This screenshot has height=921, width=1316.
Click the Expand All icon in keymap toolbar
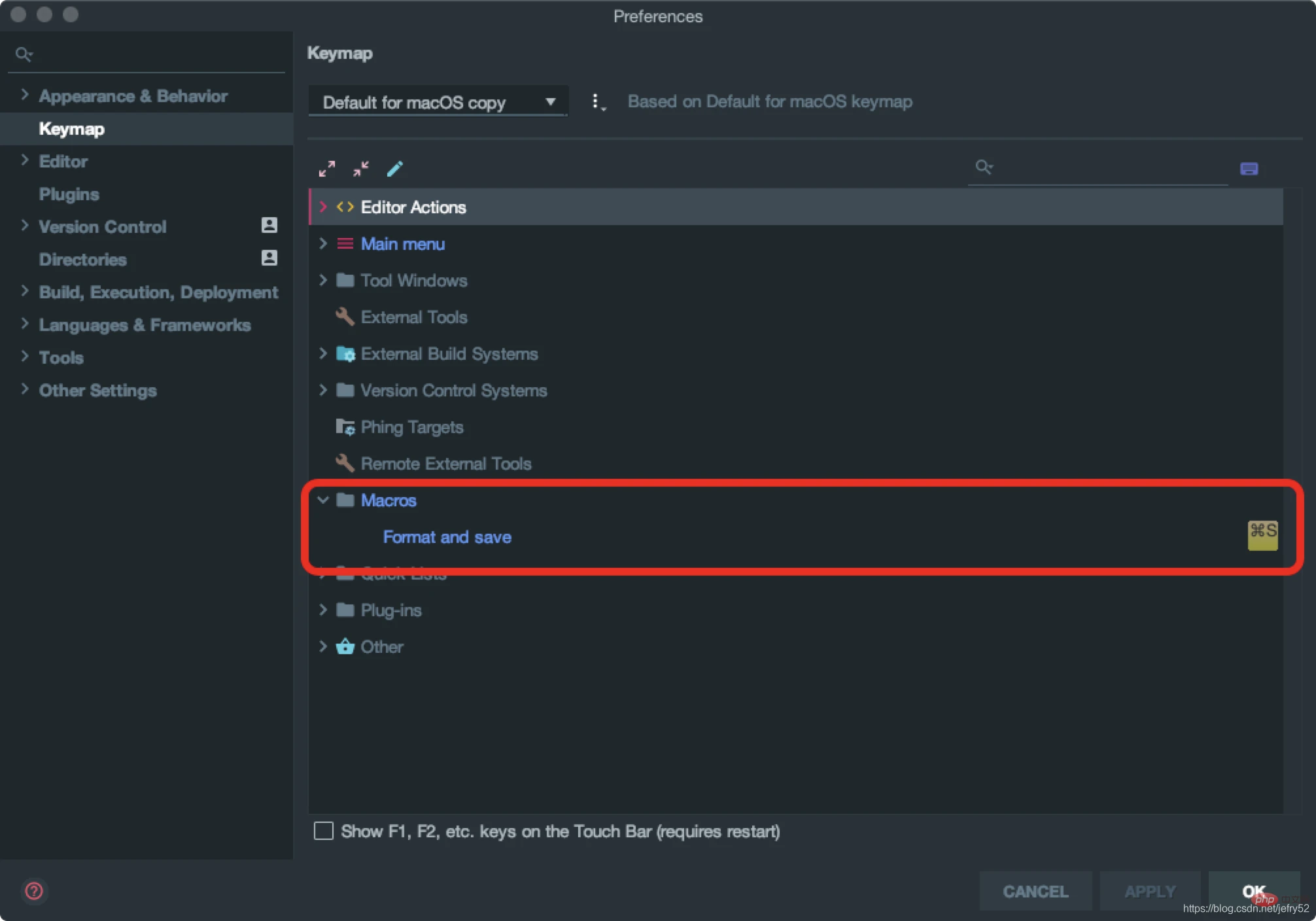coord(326,169)
